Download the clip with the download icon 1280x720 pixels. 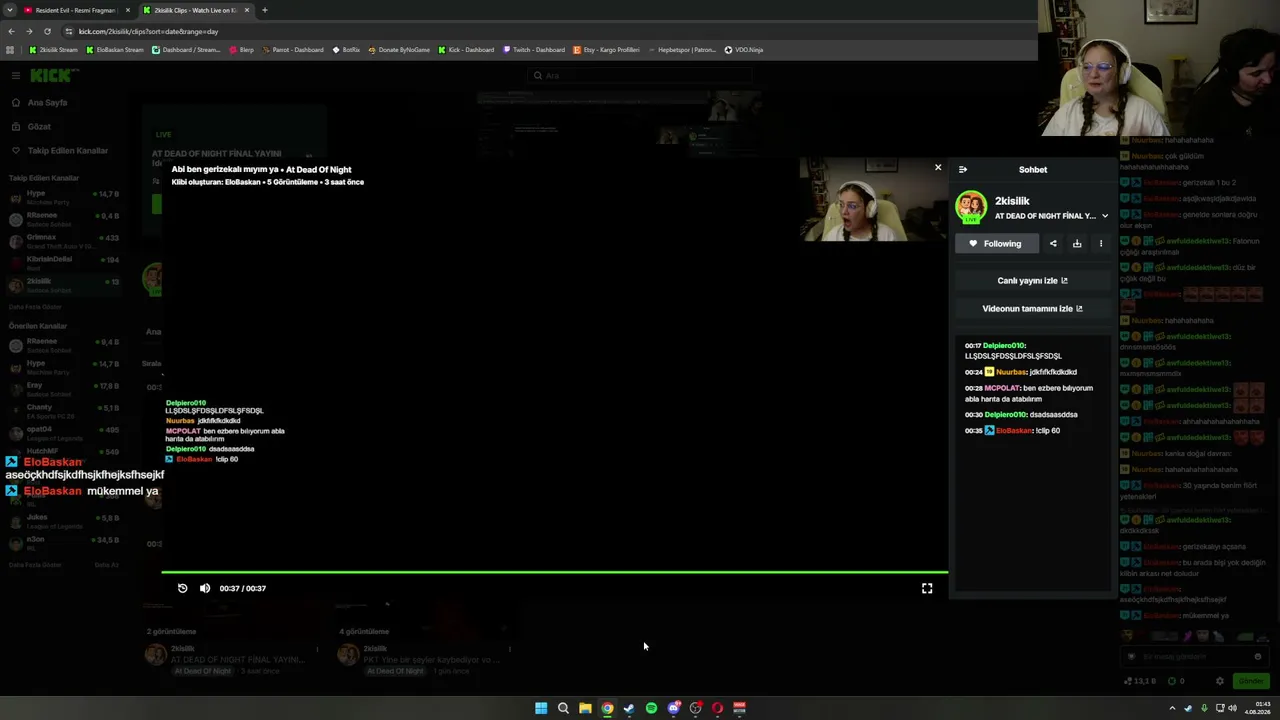(1077, 243)
